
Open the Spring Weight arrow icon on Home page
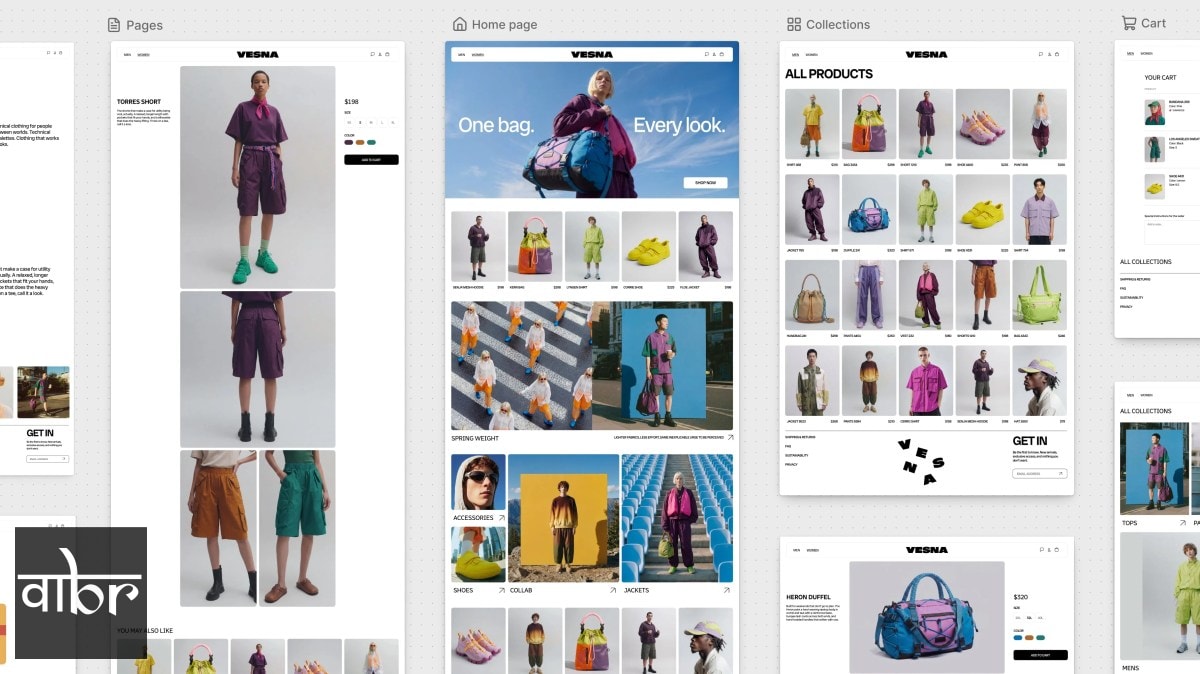point(730,438)
